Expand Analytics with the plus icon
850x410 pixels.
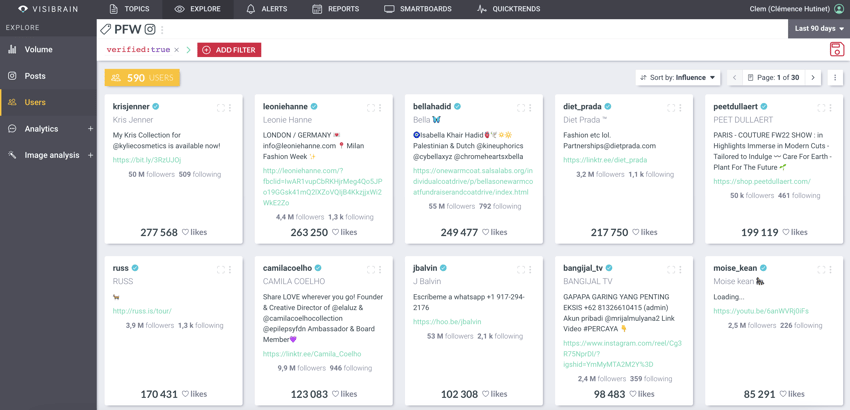tap(90, 129)
